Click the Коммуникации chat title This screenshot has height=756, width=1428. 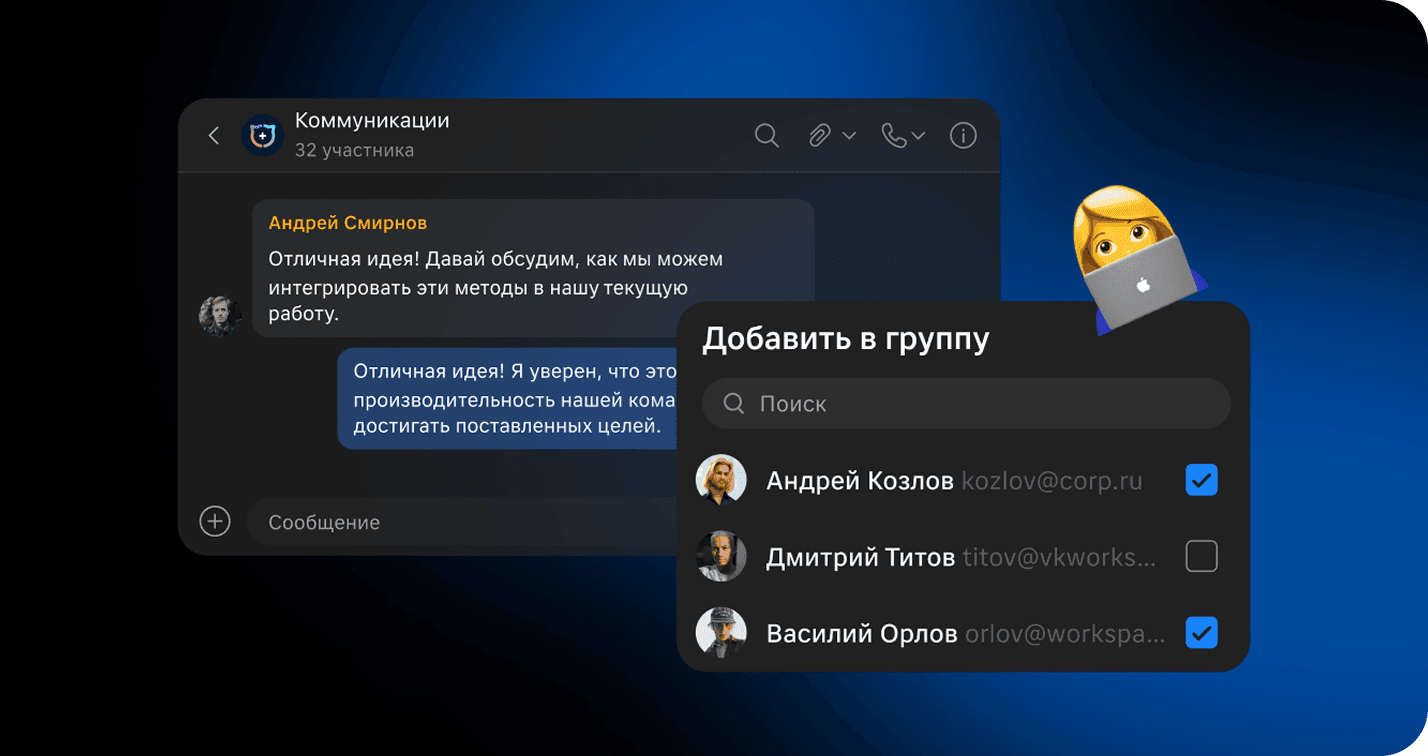point(372,120)
